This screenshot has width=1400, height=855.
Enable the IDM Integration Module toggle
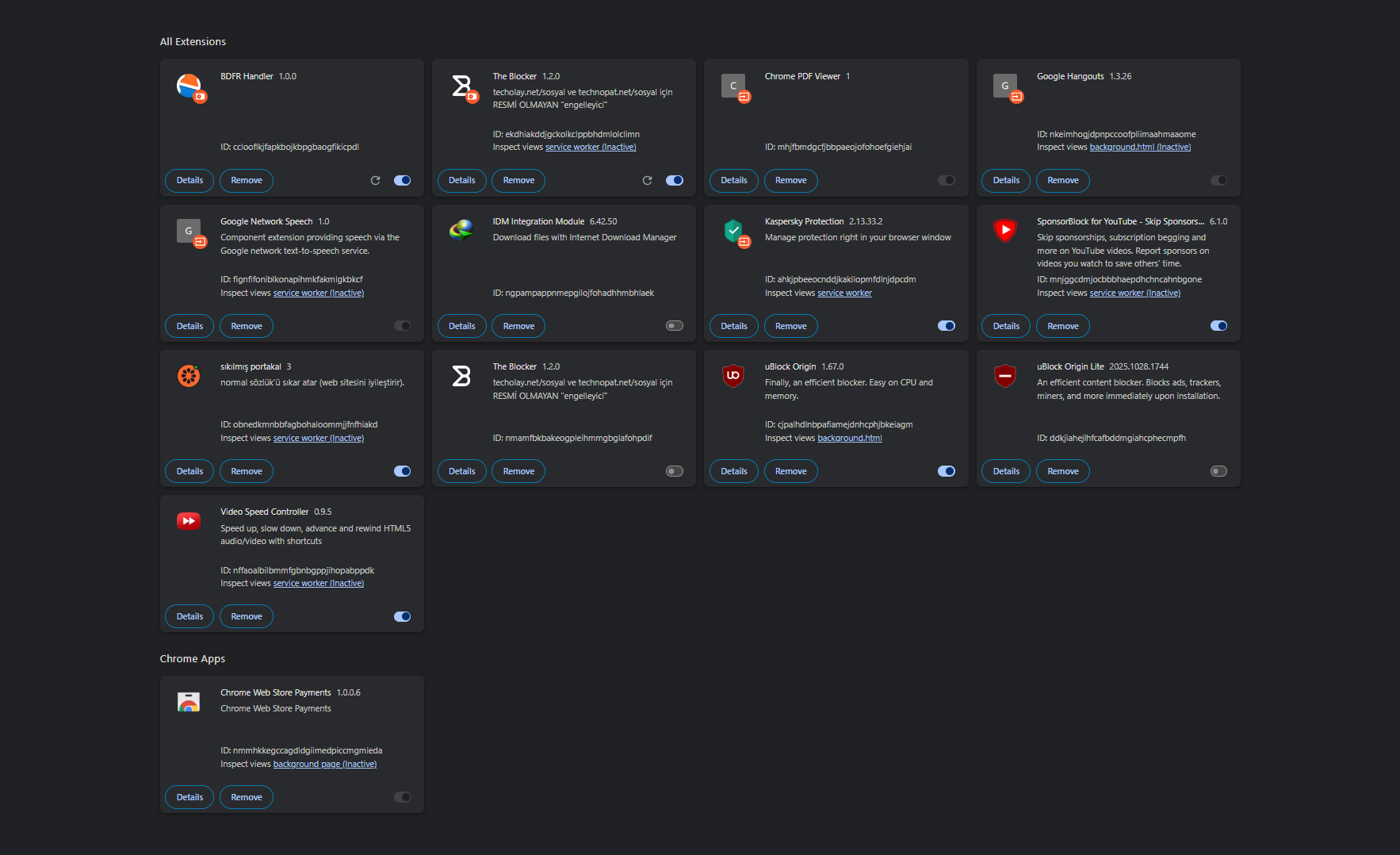tap(675, 326)
